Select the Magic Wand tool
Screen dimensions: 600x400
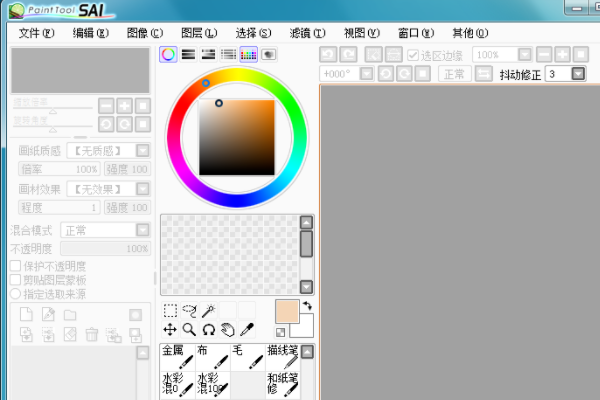pyautogui.click(x=208, y=311)
